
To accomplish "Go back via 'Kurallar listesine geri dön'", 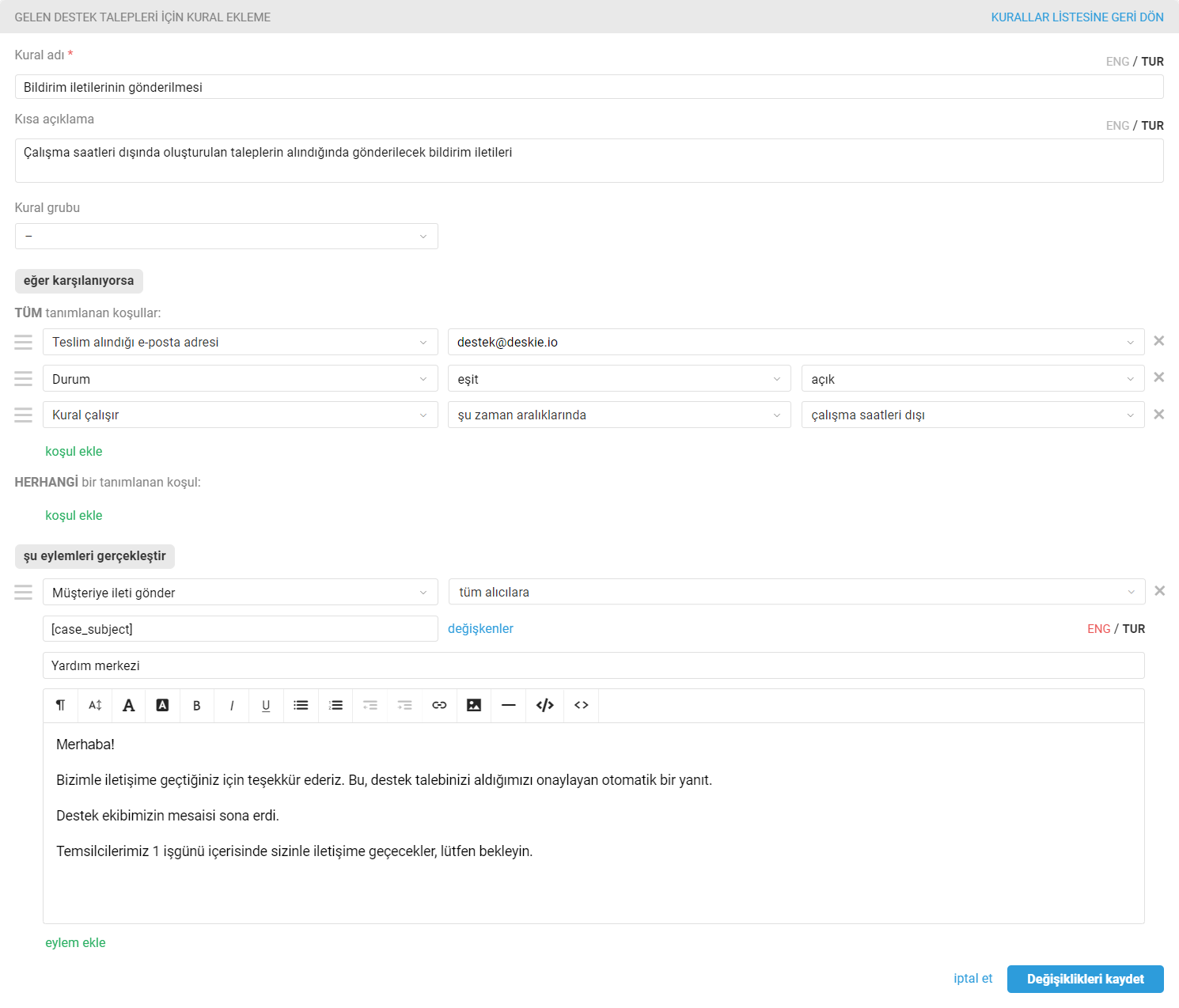I will click(x=1077, y=17).
